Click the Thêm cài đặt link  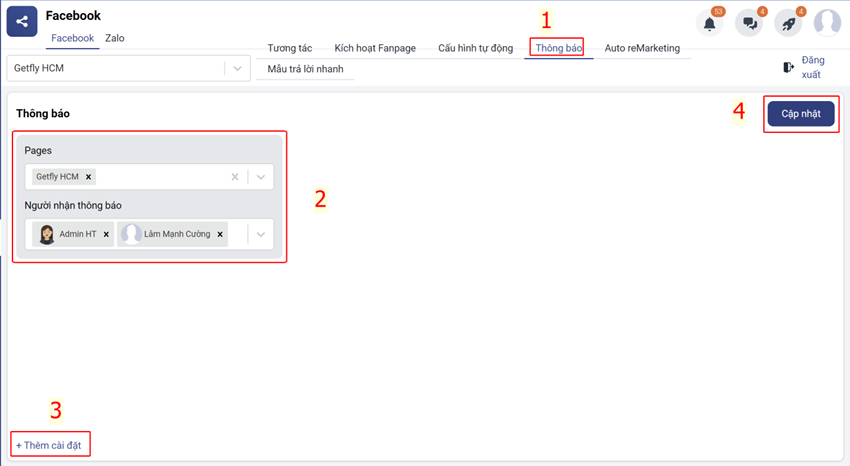pyautogui.click(x=49, y=444)
